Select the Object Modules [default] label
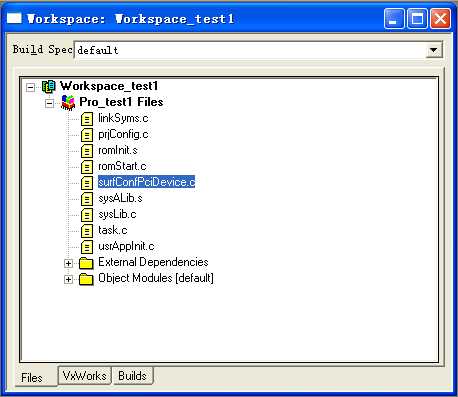 click(x=156, y=278)
